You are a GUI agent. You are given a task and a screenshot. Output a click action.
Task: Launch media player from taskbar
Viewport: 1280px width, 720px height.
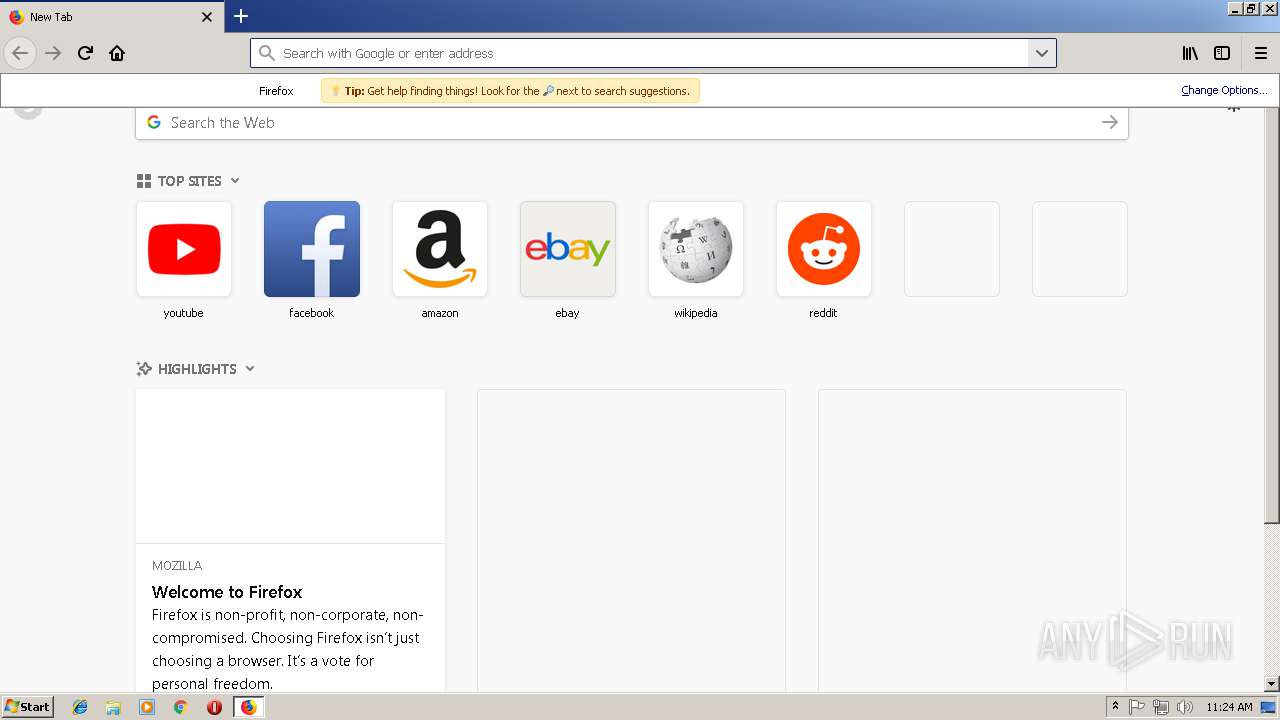pyautogui.click(x=147, y=707)
